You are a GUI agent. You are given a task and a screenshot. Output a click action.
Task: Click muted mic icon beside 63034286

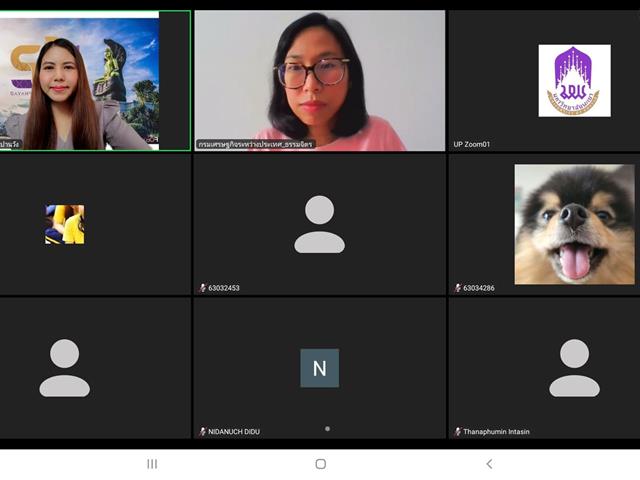click(x=458, y=288)
